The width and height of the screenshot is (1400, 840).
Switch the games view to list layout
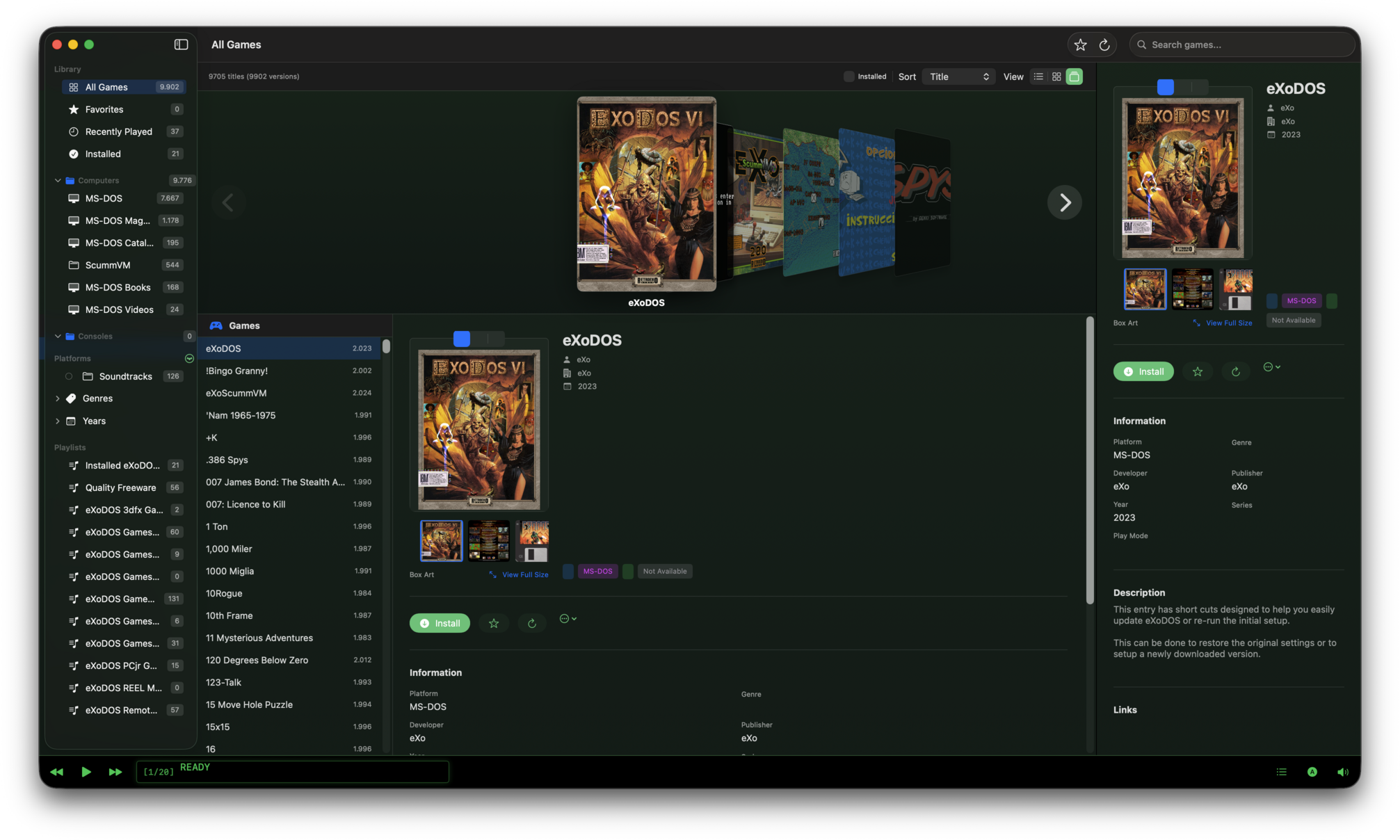click(x=1038, y=76)
